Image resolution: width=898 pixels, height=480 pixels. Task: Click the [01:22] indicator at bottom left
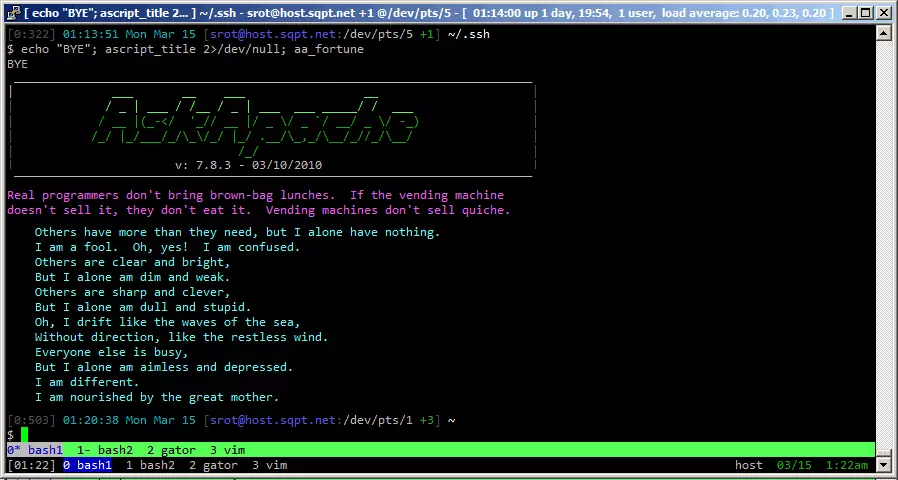(31, 465)
